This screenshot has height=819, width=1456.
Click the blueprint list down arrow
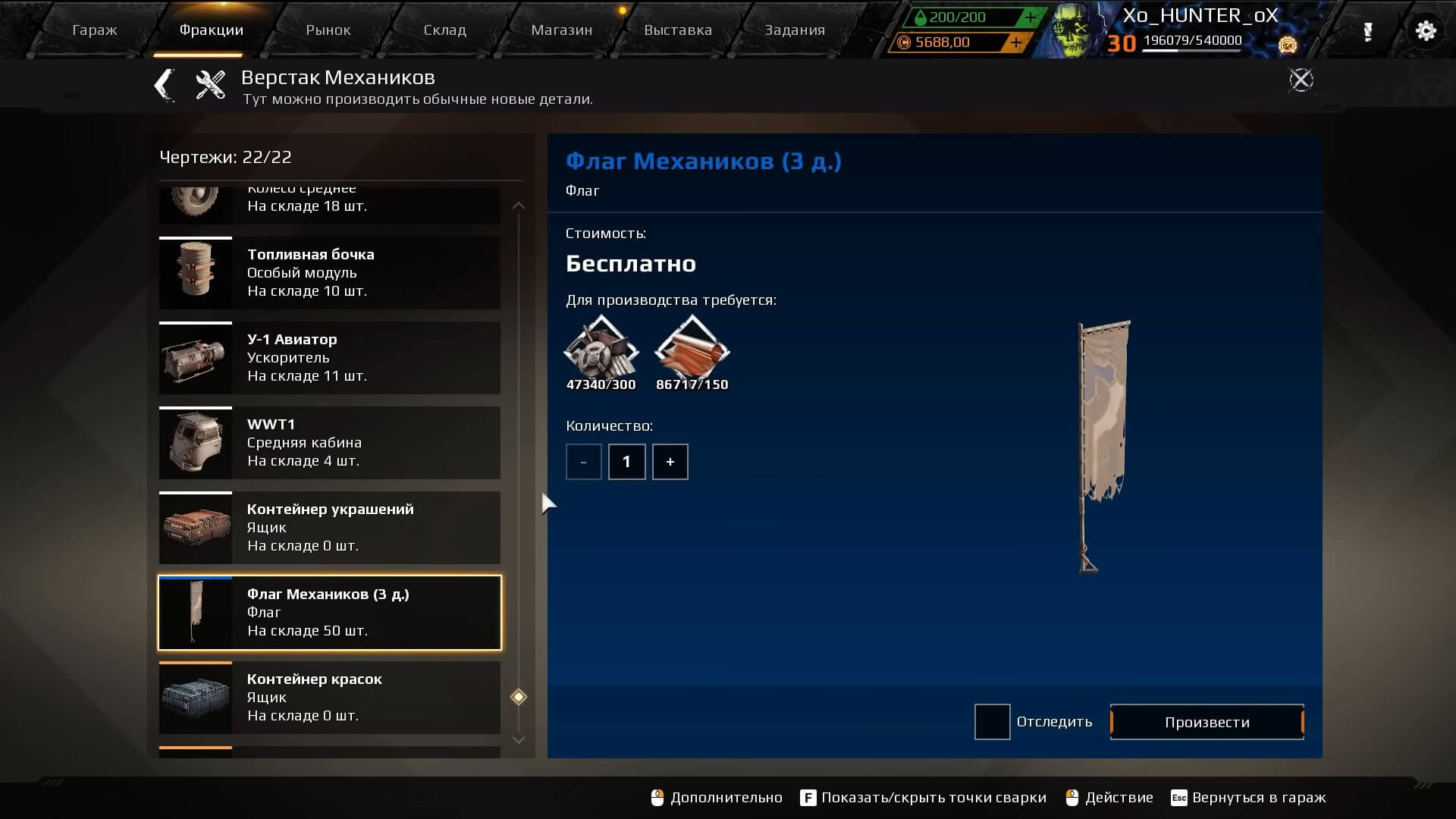pyautogui.click(x=519, y=739)
